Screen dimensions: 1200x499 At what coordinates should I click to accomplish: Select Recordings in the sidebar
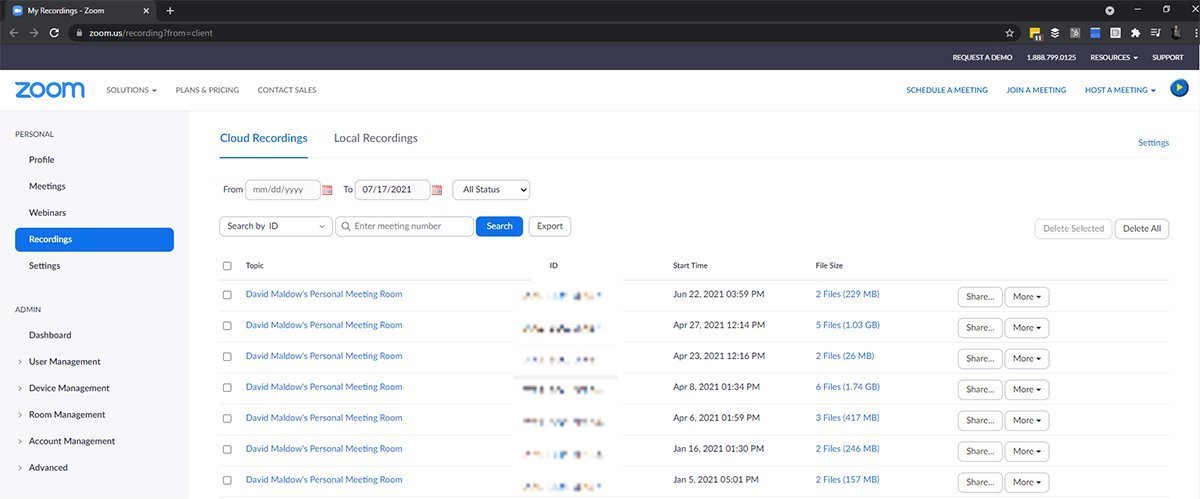94,239
